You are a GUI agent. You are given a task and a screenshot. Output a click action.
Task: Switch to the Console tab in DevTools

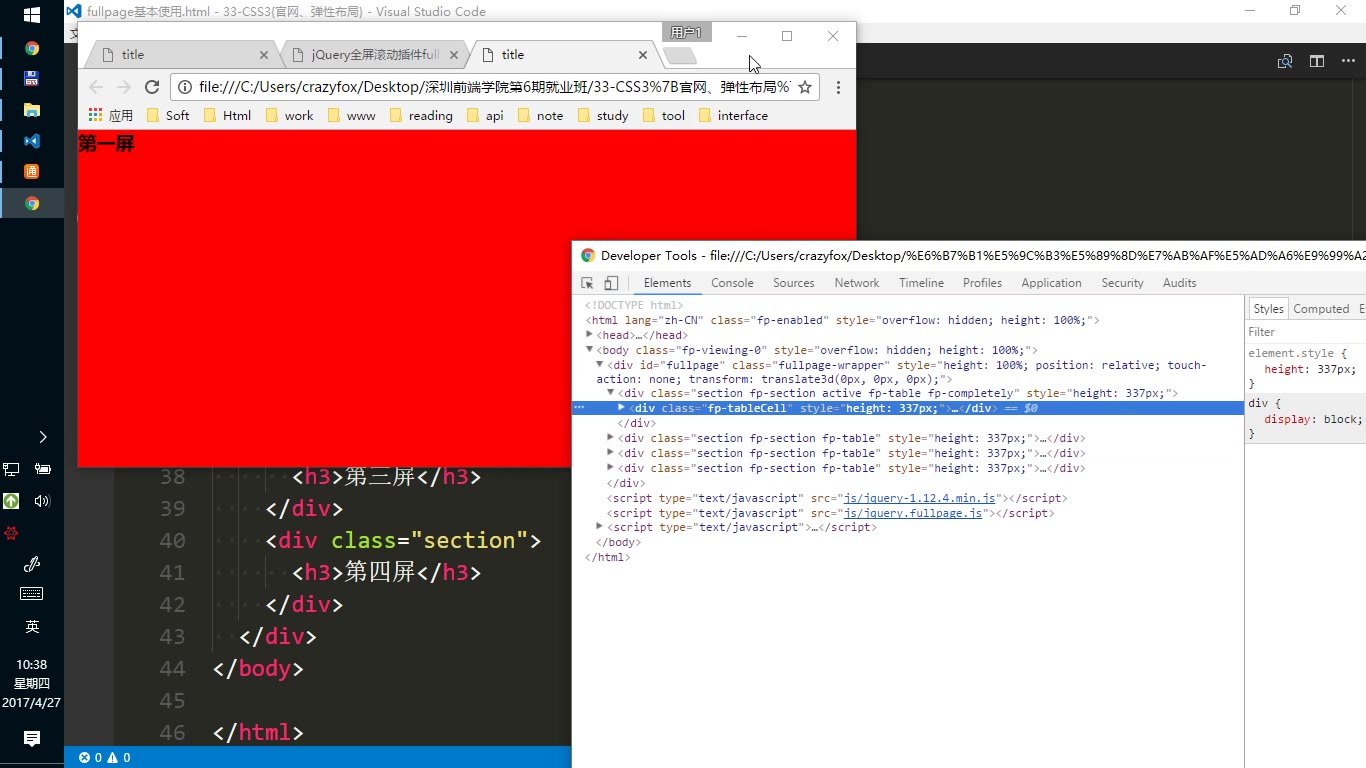tap(732, 283)
